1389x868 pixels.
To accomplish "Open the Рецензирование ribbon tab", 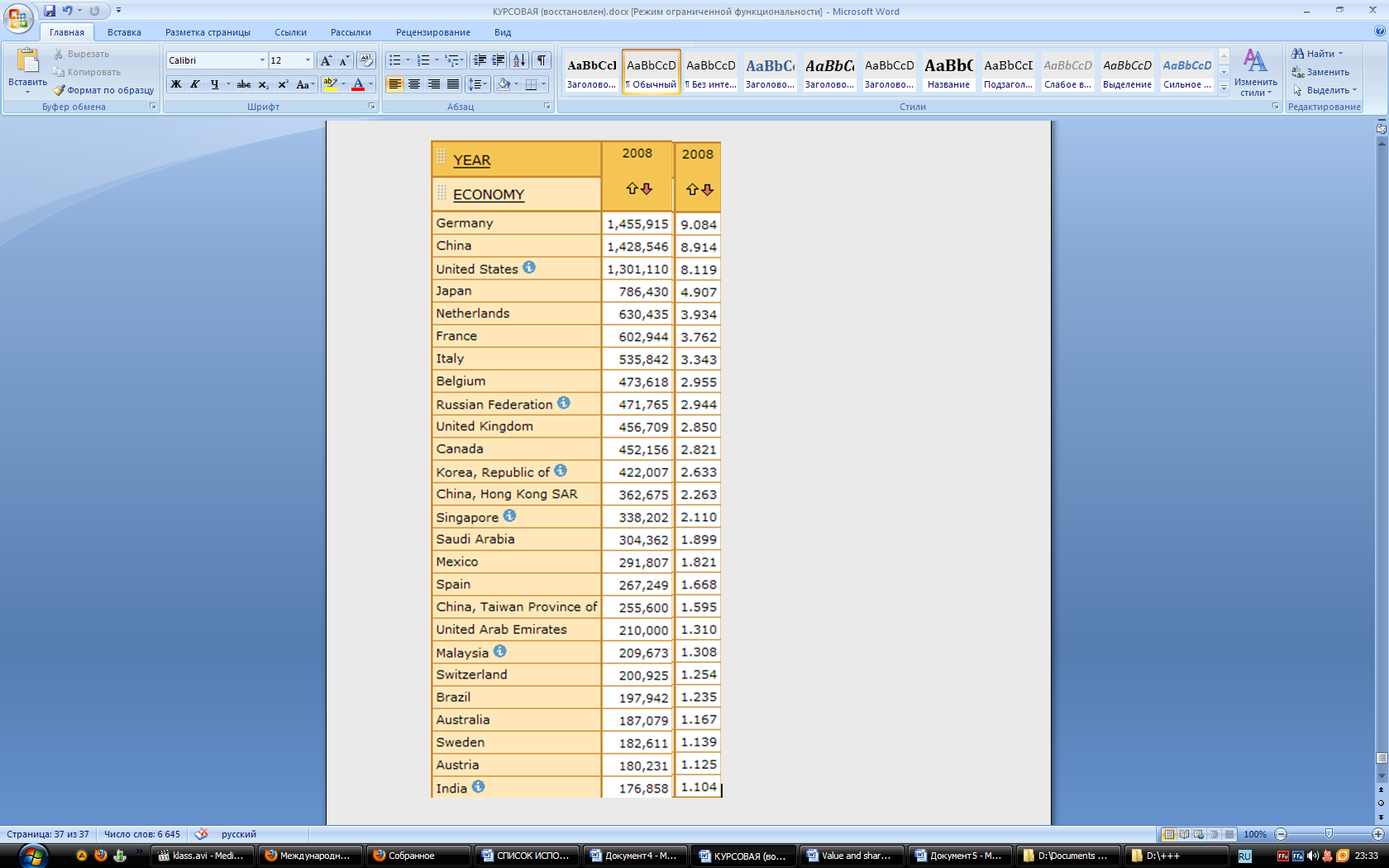I will pyautogui.click(x=432, y=32).
